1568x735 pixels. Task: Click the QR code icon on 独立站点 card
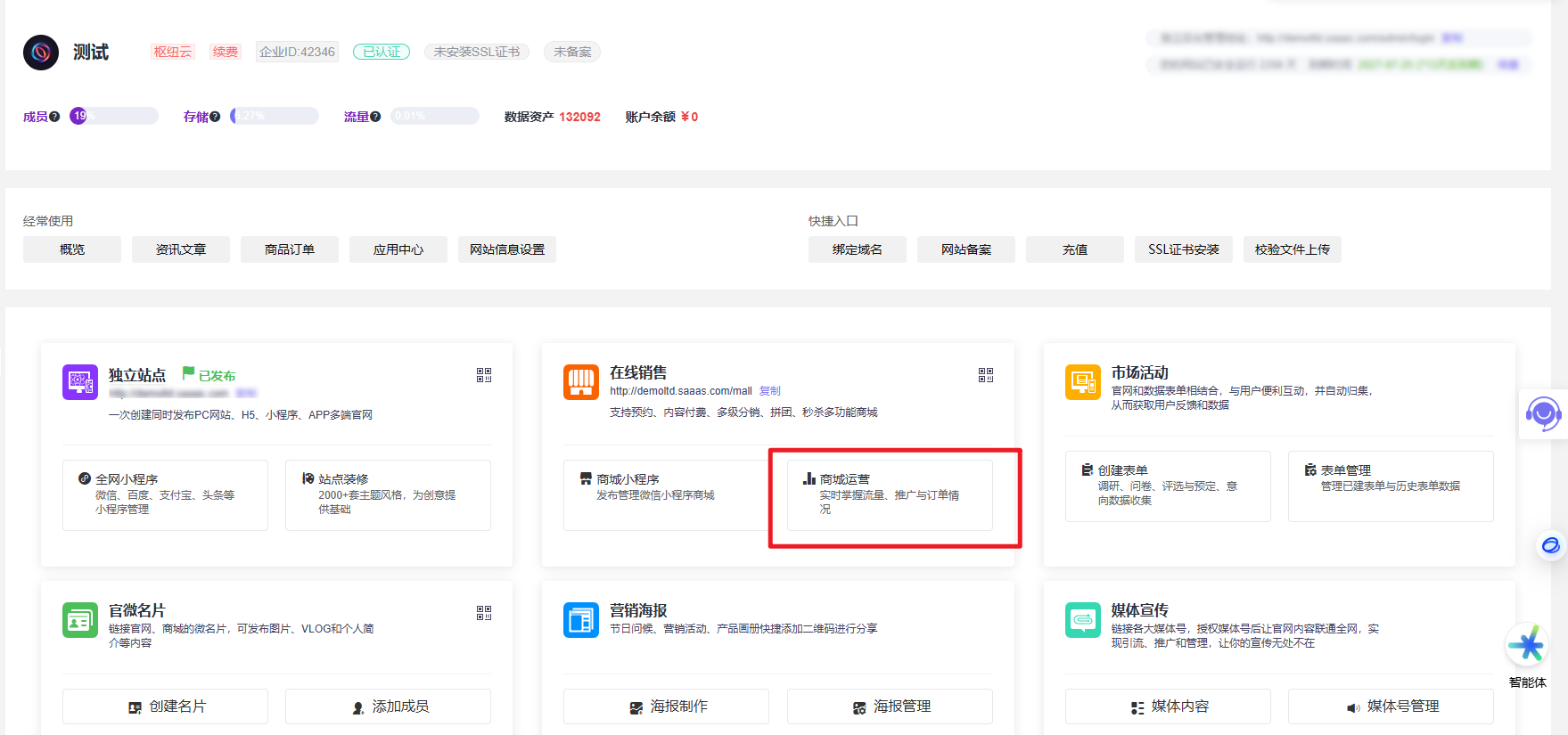[x=484, y=375]
